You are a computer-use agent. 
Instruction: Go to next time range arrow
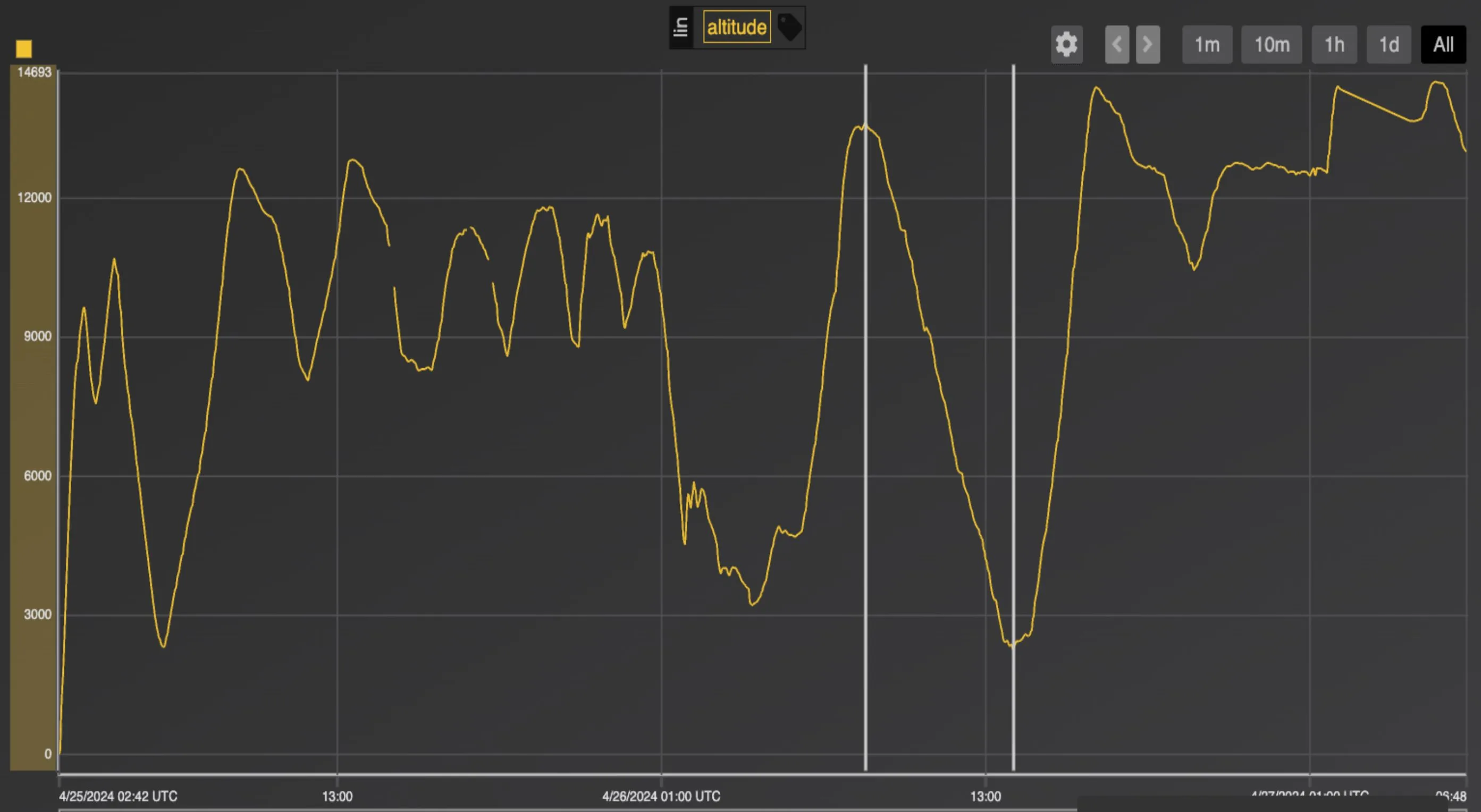pyautogui.click(x=1148, y=44)
